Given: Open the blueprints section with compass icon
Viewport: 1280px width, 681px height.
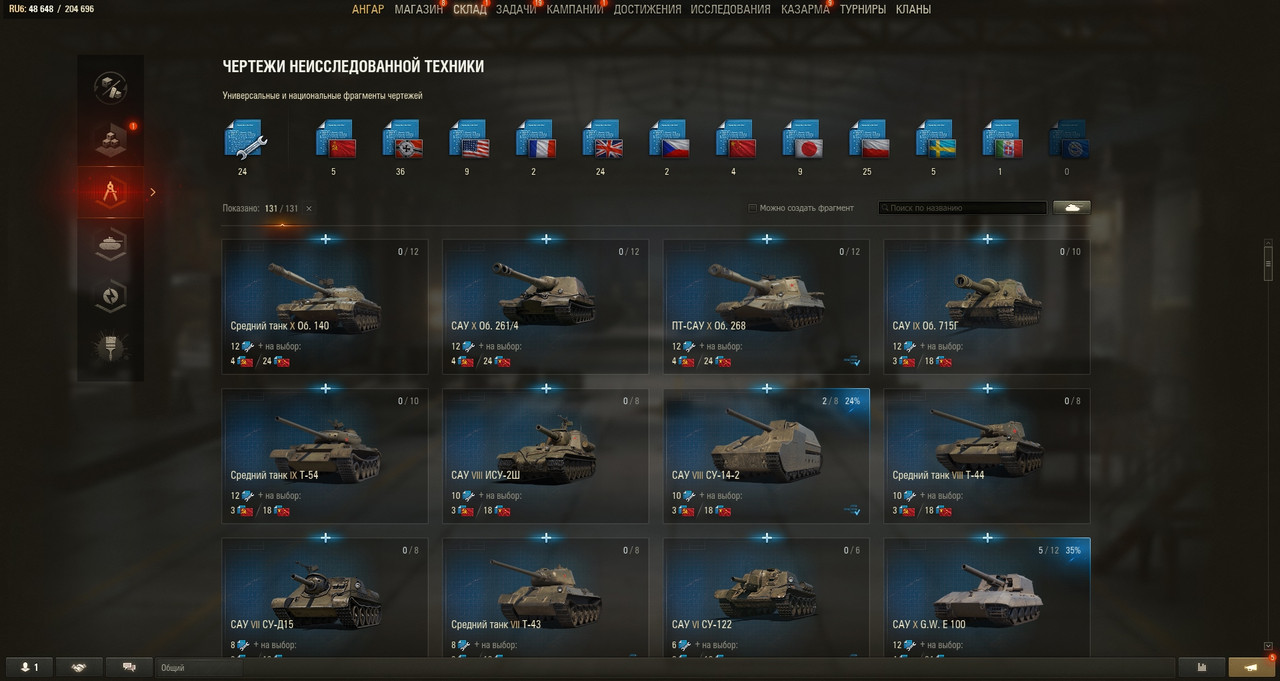Looking at the screenshot, I should [x=110, y=192].
